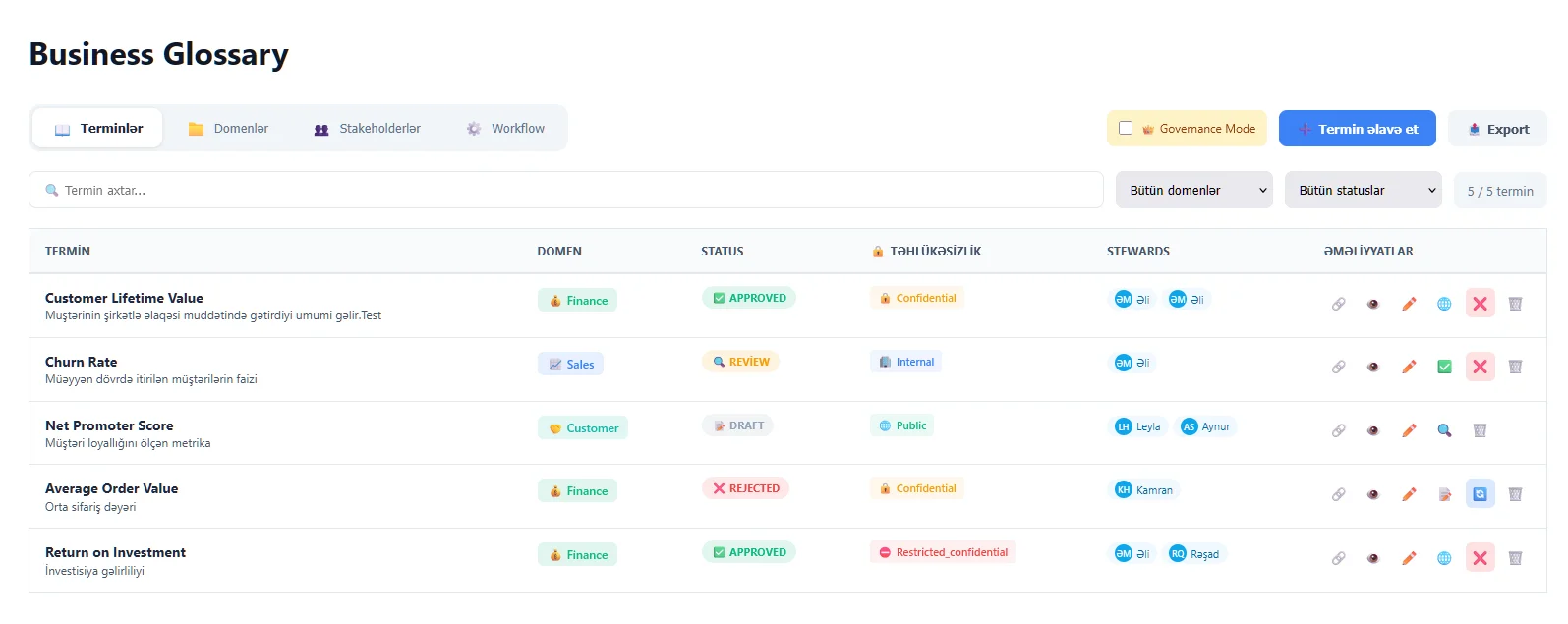The image size is (1568, 624).
Task: Click steward Leyla chip
Action: pyautogui.click(x=1137, y=426)
